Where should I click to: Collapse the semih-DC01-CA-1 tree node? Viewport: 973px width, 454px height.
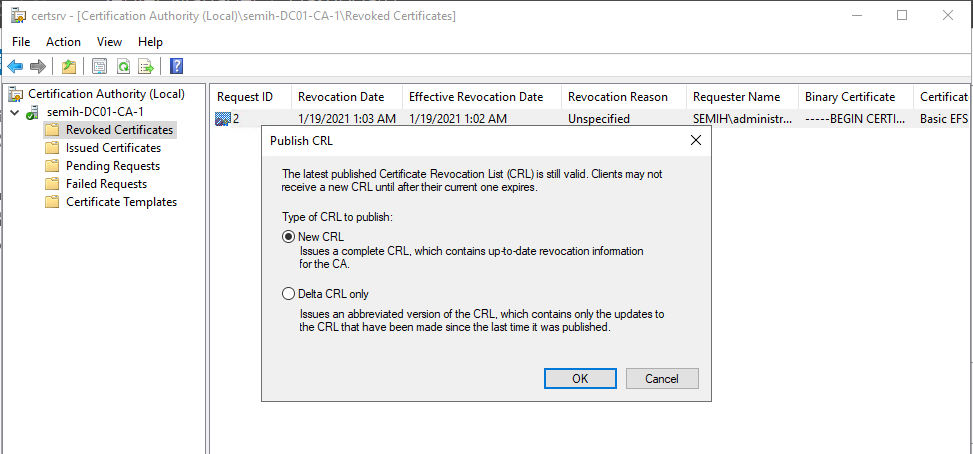tap(14, 112)
